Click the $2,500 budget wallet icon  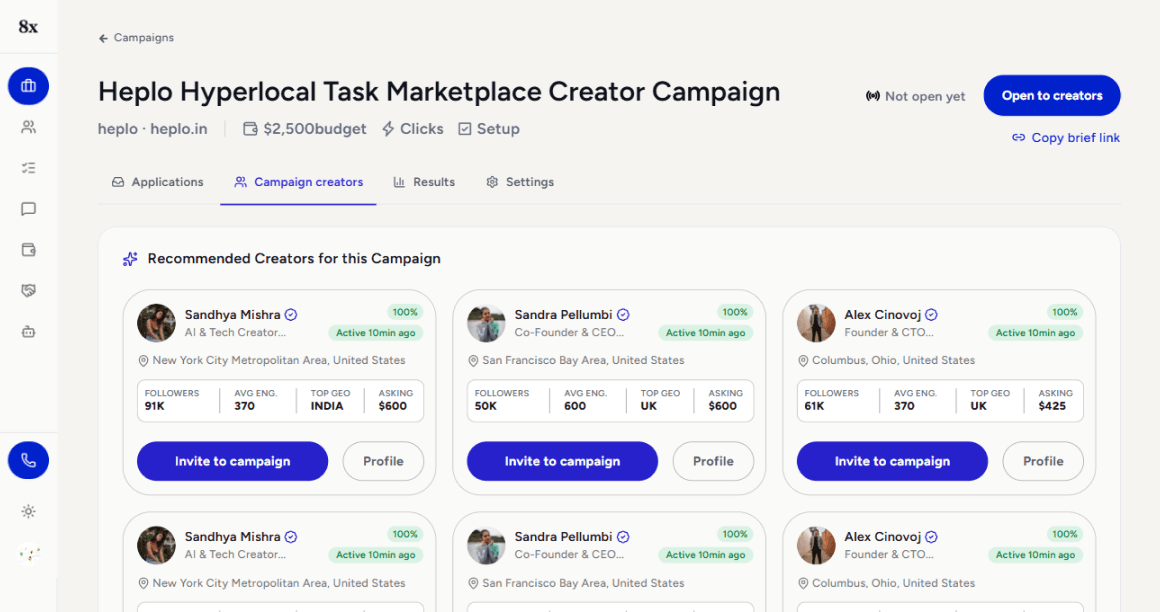250,129
